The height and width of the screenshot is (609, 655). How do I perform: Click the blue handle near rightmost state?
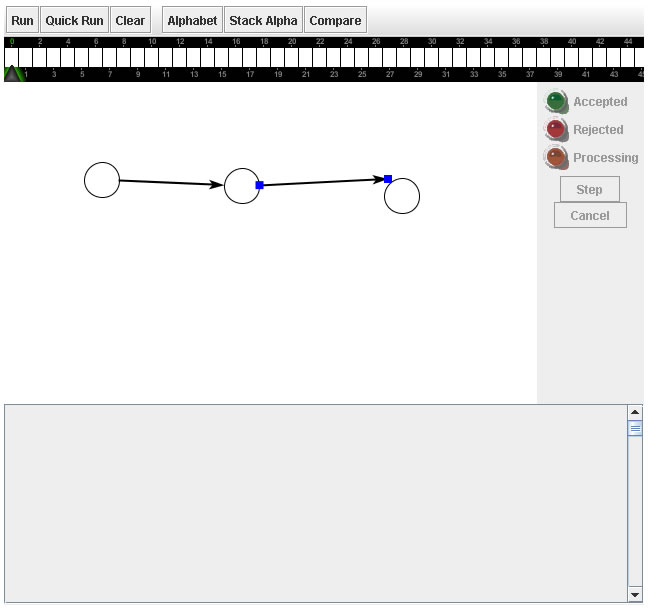tap(388, 179)
